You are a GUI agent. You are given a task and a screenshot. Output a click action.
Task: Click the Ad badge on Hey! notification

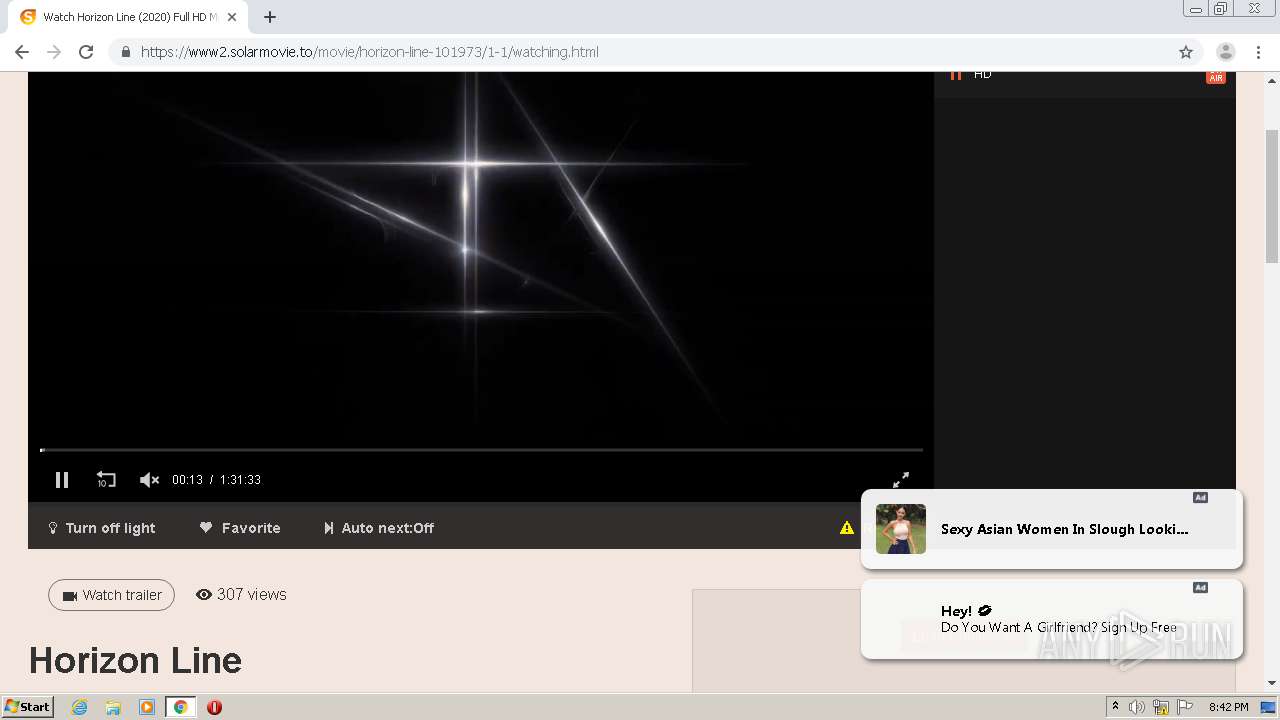pos(1200,588)
